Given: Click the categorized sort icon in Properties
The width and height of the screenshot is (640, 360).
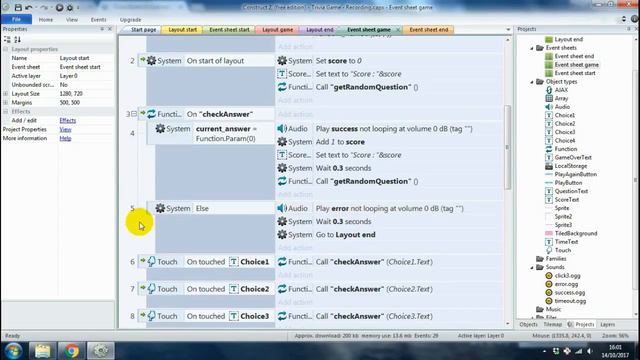Looking at the screenshot, I should (x=7, y=40).
